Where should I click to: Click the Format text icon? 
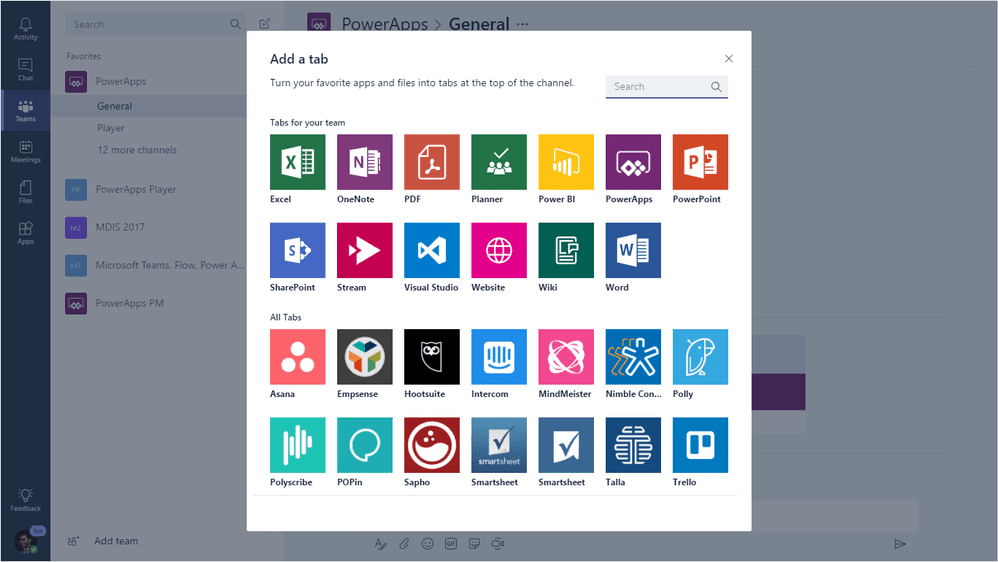[x=381, y=544]
